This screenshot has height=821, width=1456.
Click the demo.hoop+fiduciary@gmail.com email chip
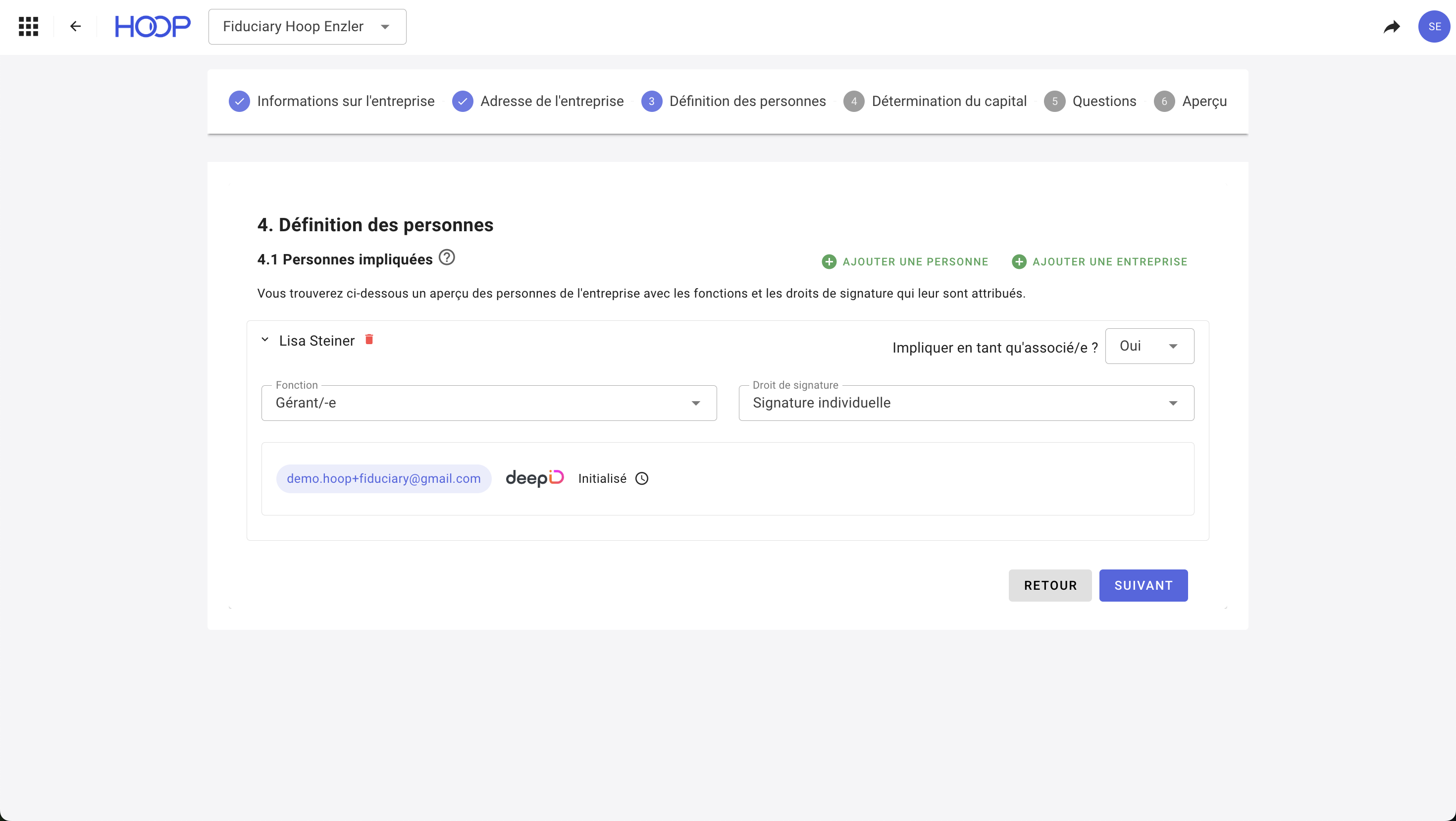[384, 479]
